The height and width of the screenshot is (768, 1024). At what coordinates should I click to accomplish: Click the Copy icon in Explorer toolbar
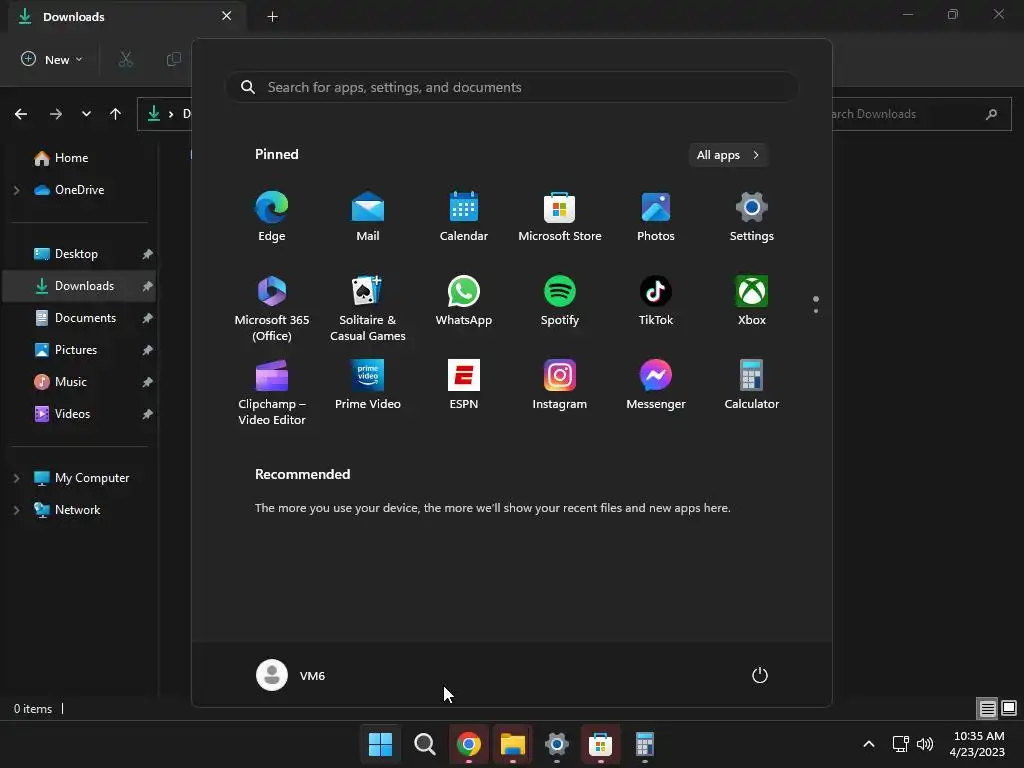click(174, 59)
